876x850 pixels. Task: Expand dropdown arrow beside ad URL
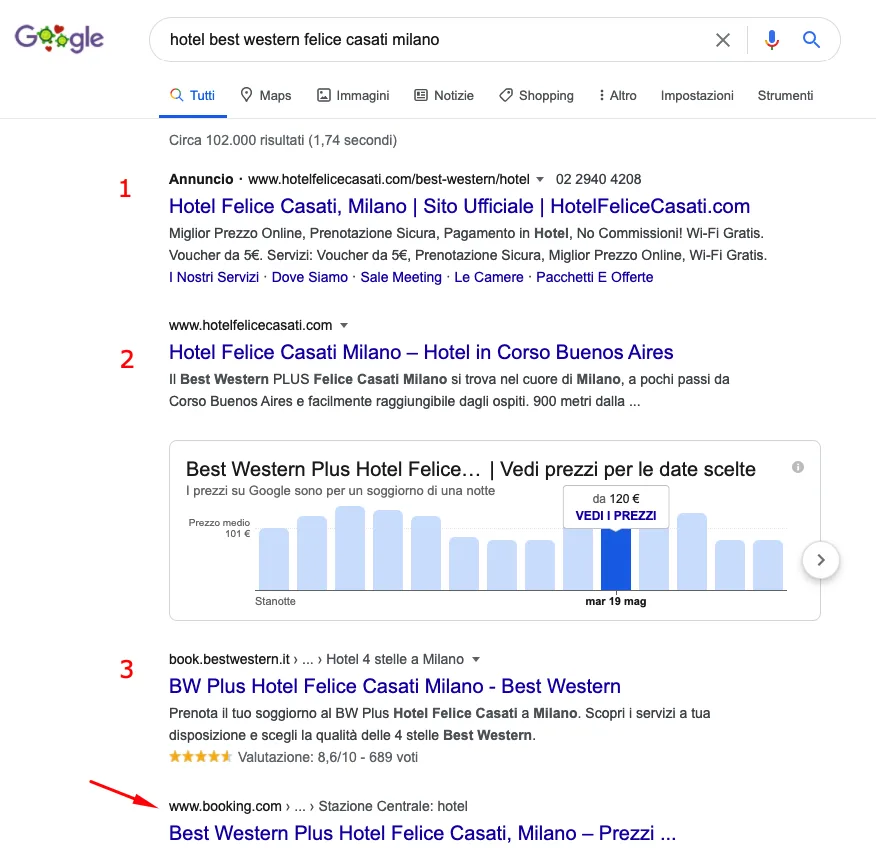click(540, 179)
